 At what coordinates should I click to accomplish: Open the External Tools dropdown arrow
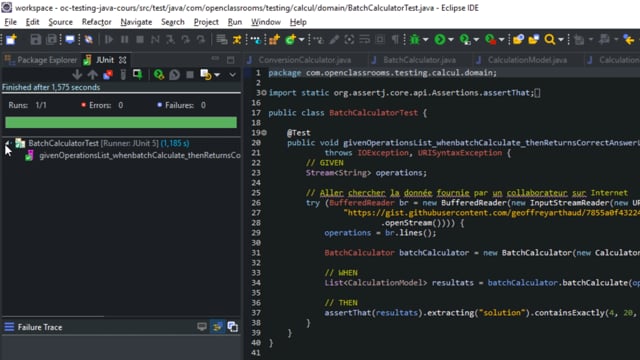coord(501,40)
